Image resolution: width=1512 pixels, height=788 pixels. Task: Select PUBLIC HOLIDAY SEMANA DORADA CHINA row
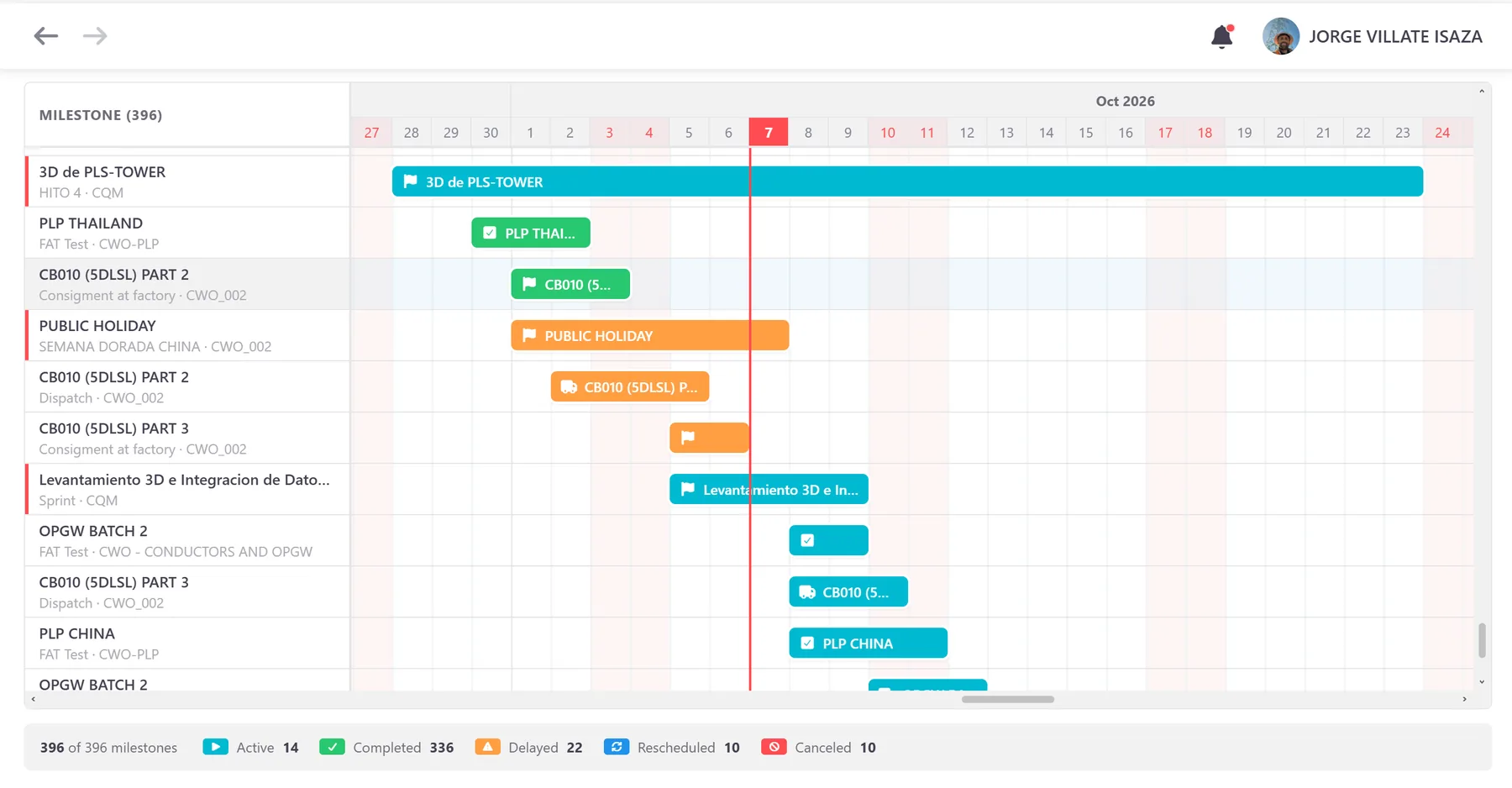point(187,335)
